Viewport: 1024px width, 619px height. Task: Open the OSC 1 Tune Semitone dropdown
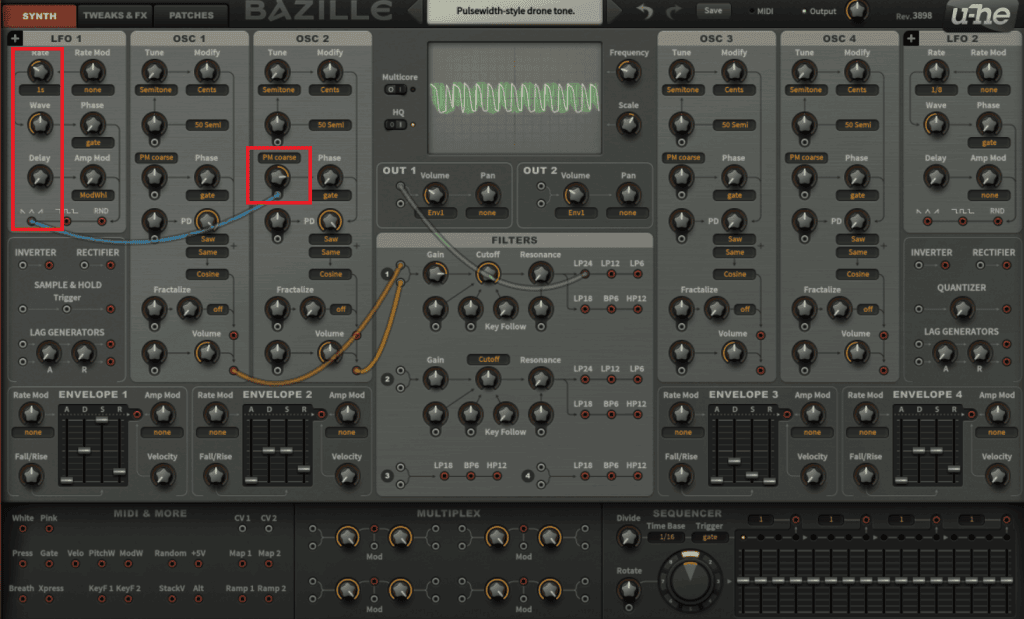pyautogui.click(x=153, y=89)
